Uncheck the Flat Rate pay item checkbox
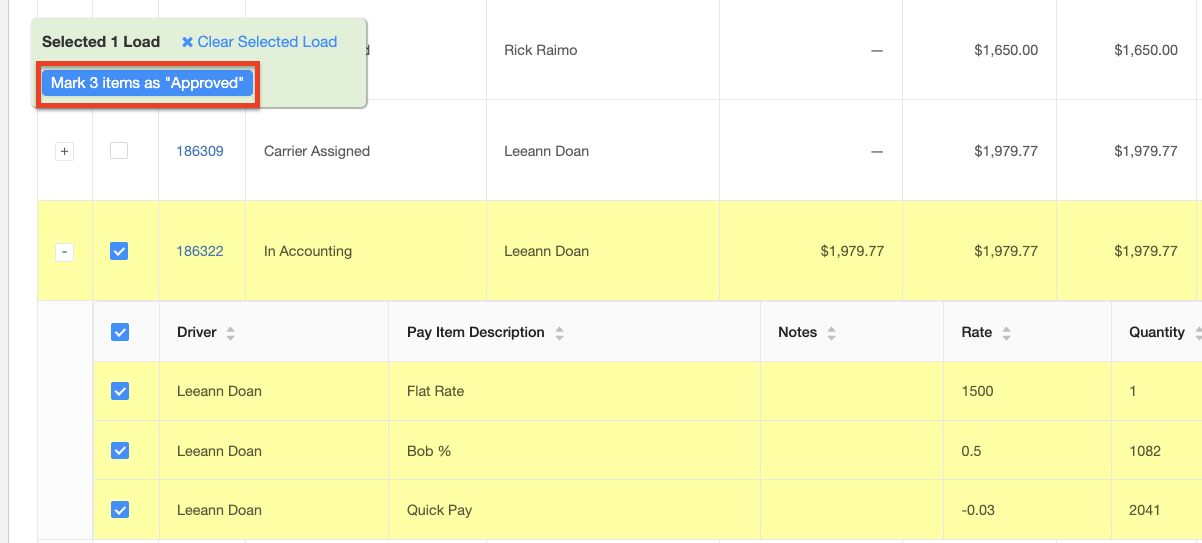1202x543 pixels. (120, 391)
